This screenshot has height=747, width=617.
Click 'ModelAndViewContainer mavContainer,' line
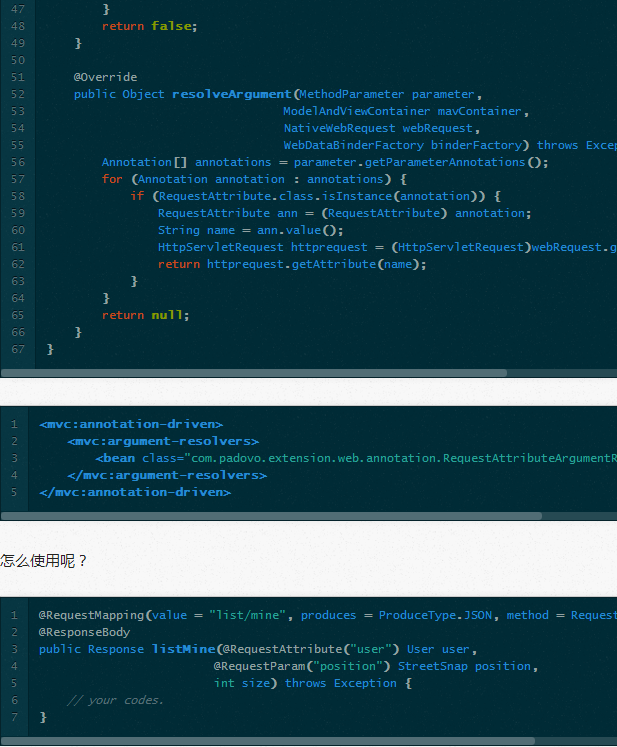coord(406,111)
